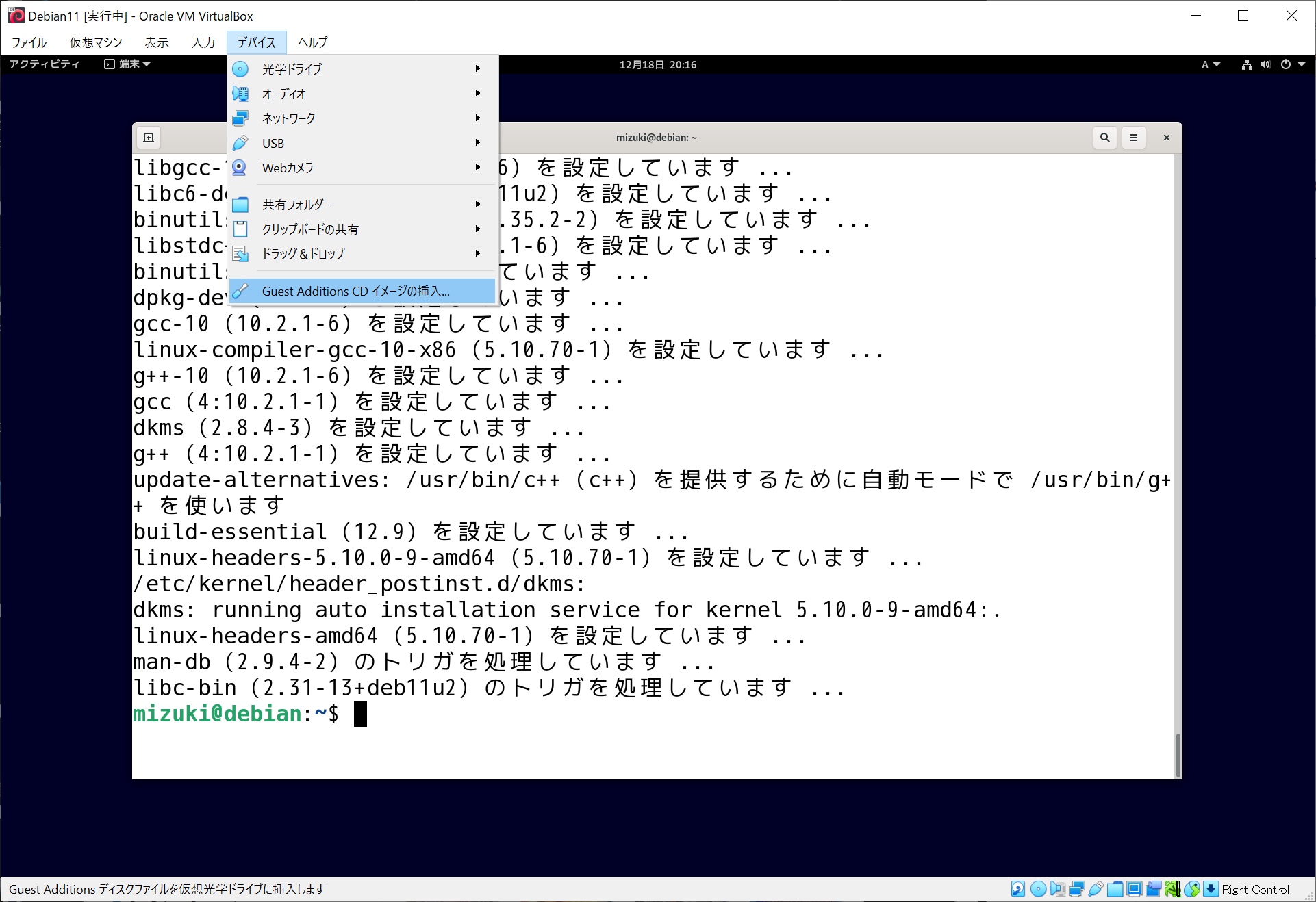
Task: Click the optical disc indicator in the status bar
Action: coord(1038,889)
